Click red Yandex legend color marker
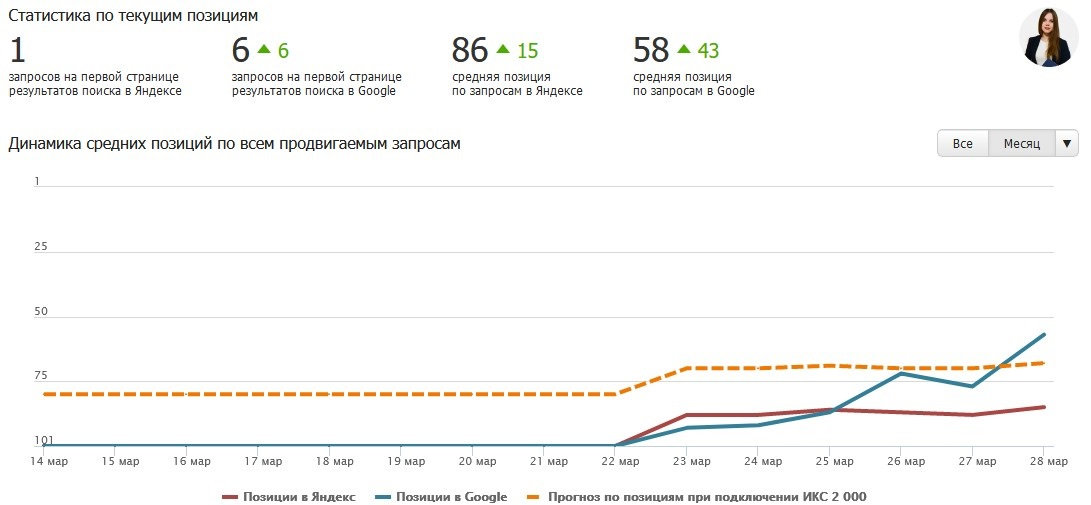 click(230, 497)
